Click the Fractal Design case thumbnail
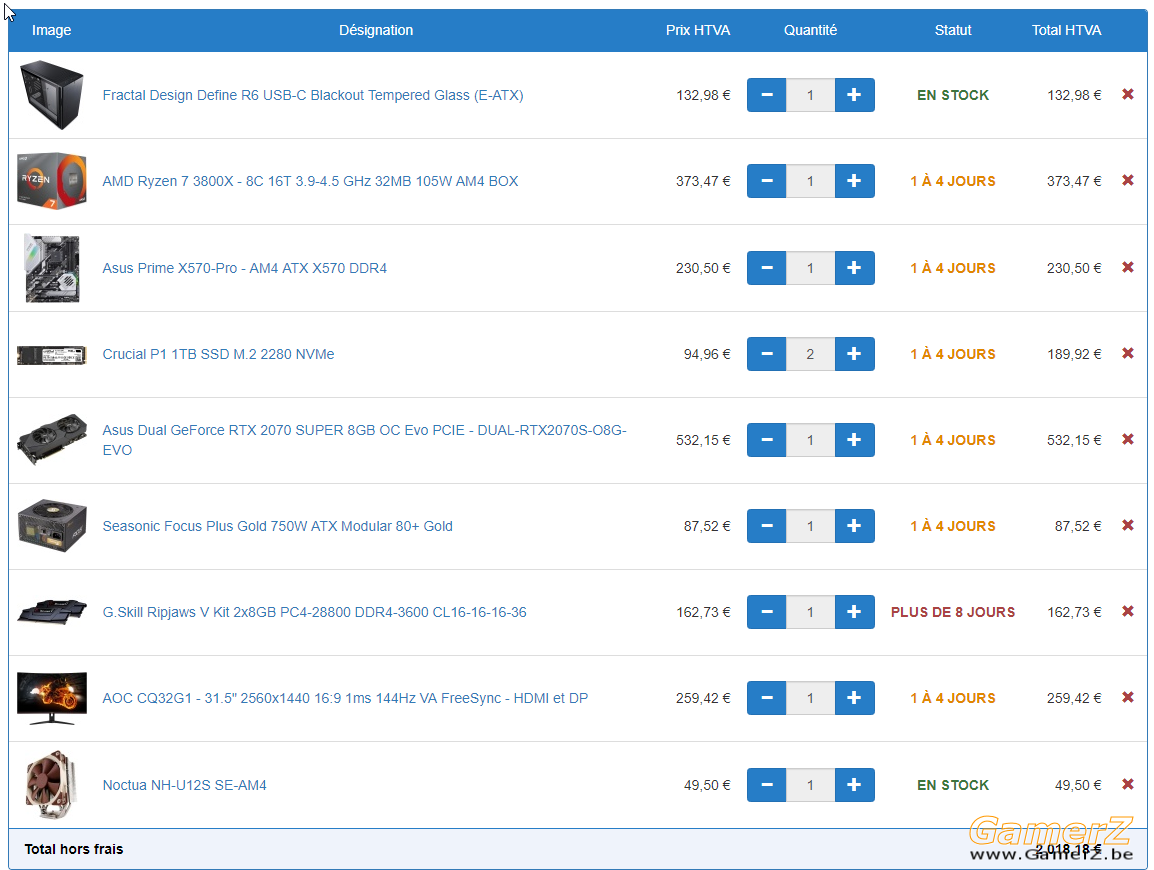 [x=52, y=95]
